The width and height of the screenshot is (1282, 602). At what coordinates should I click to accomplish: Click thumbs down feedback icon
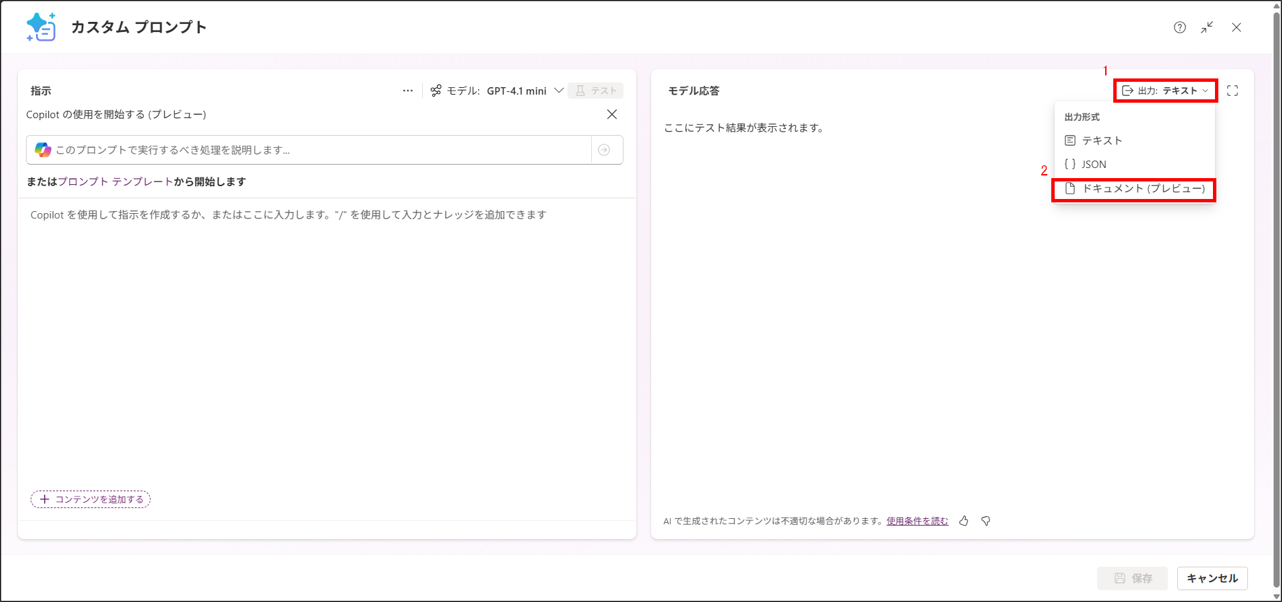pyautogui.click(x=986, y=521)
